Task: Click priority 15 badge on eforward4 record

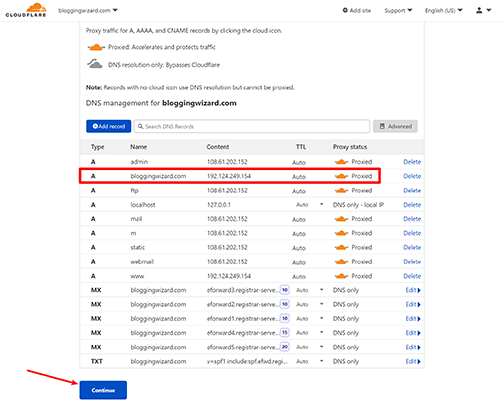Action: pyautogui.click(x=285, y=333)
